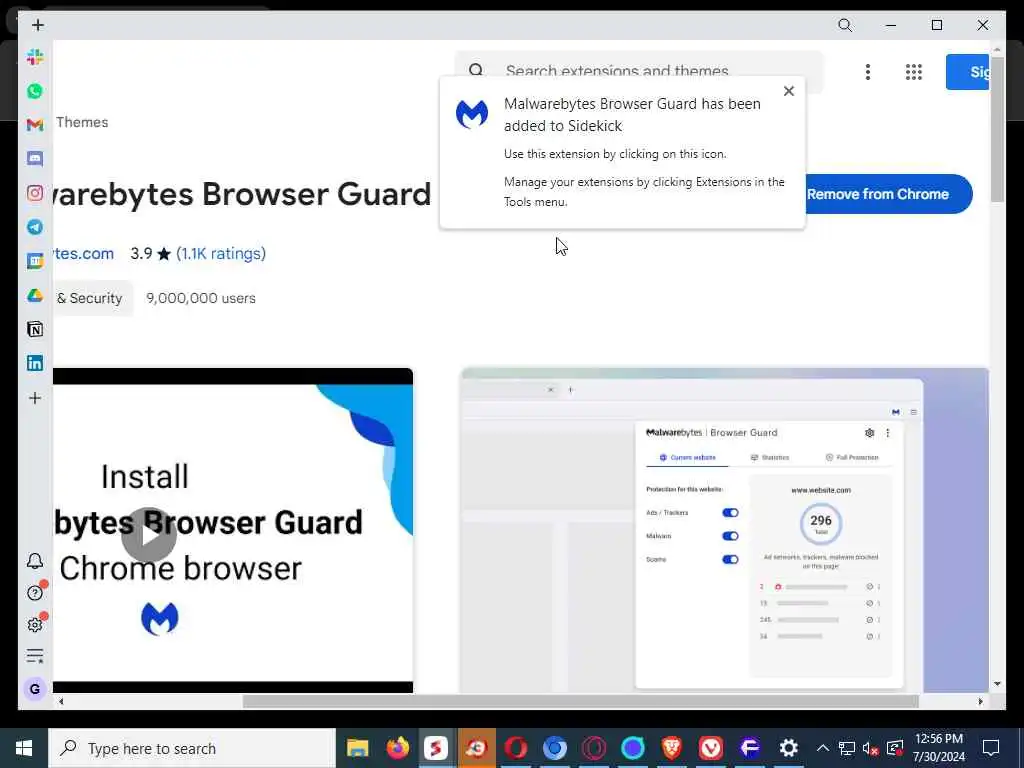Open LinkedIn from the sidebar
This screenshot has width=1024, height=768.
pos(35,363)
